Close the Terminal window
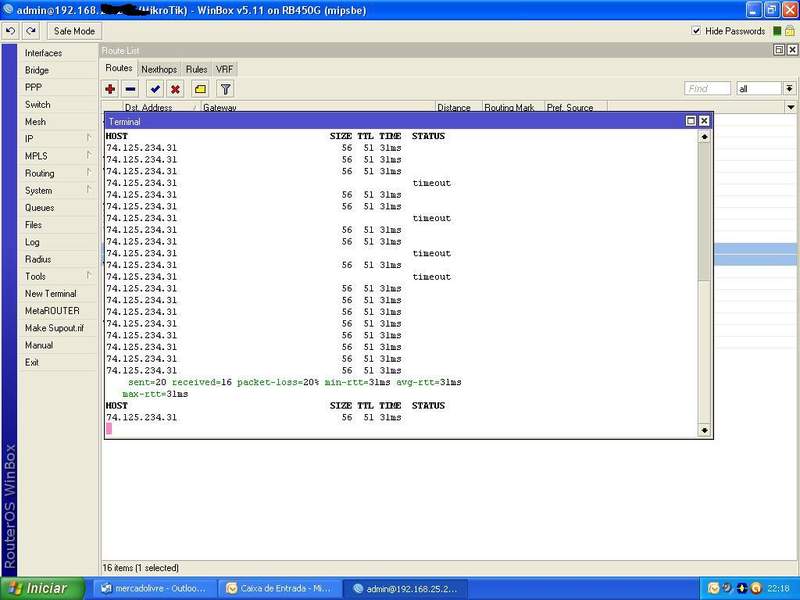The width and height of the screenshot is (800, 600). [x=704, y=121]
